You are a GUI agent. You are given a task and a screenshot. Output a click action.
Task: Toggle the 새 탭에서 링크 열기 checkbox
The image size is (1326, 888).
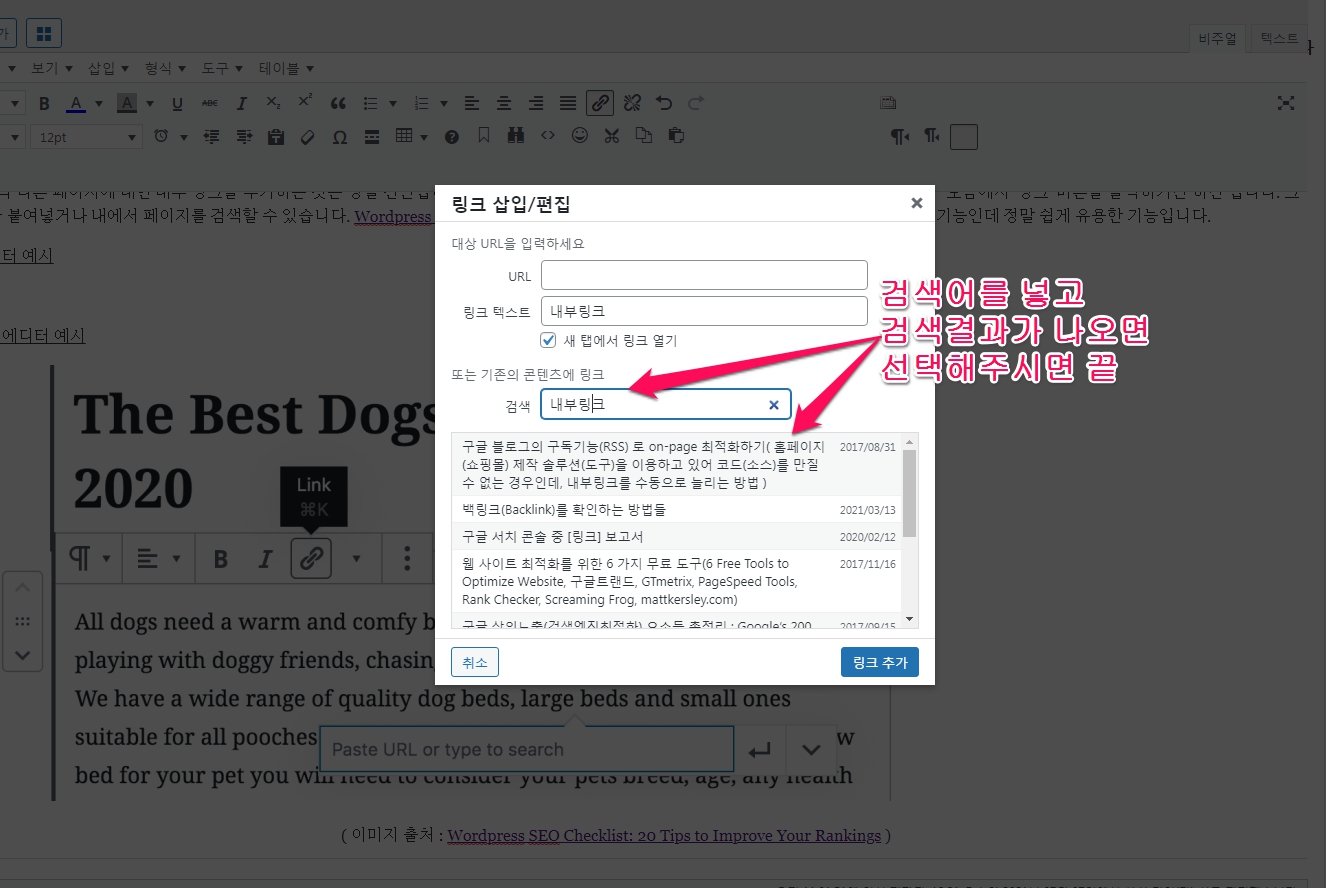548,340
